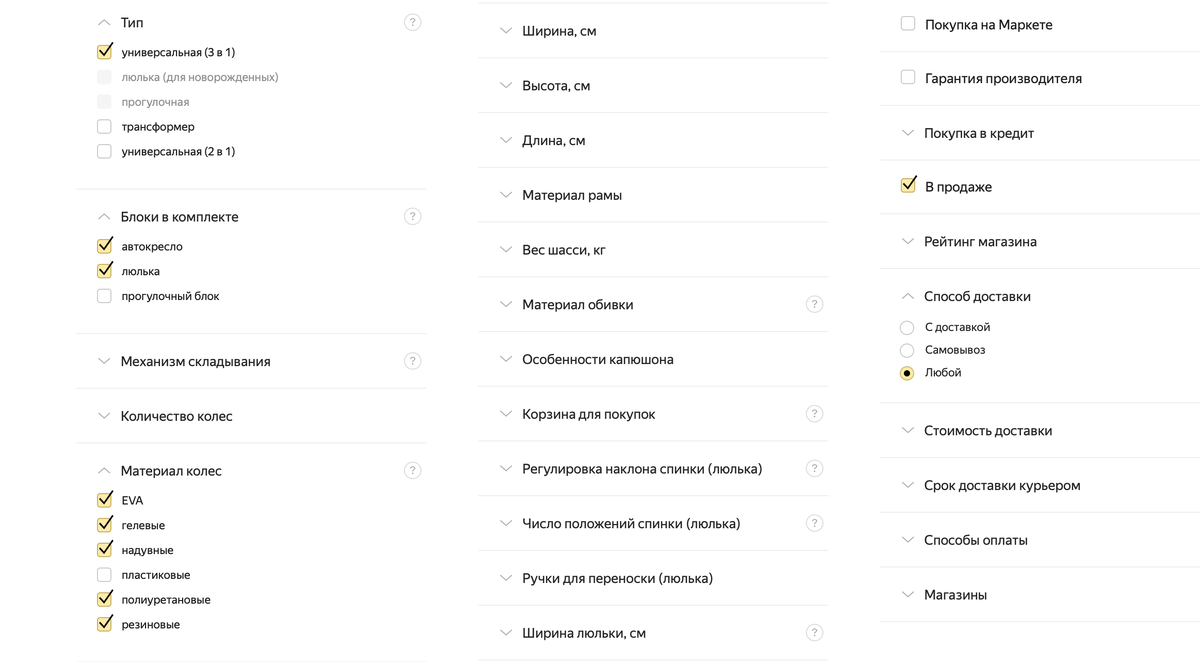The width and height of the screenshot is (1200, 662).
Task: Expand the Вес шасси, кг filter
Action: pyautogui.click(x=653, y=250)
